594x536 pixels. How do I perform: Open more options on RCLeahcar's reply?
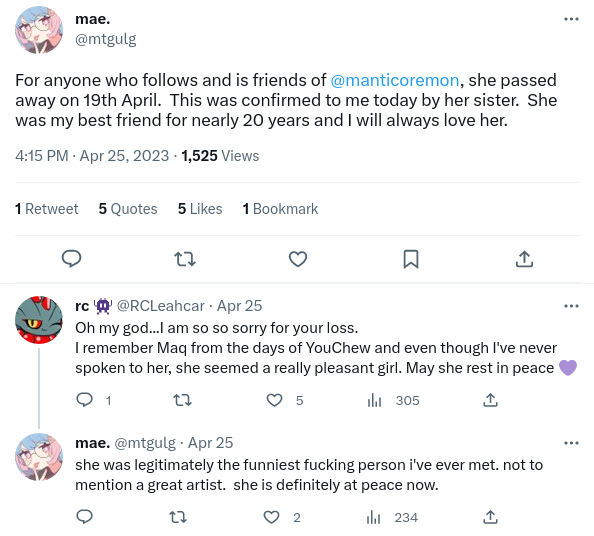pyautogui.click(x=571, y=306)
